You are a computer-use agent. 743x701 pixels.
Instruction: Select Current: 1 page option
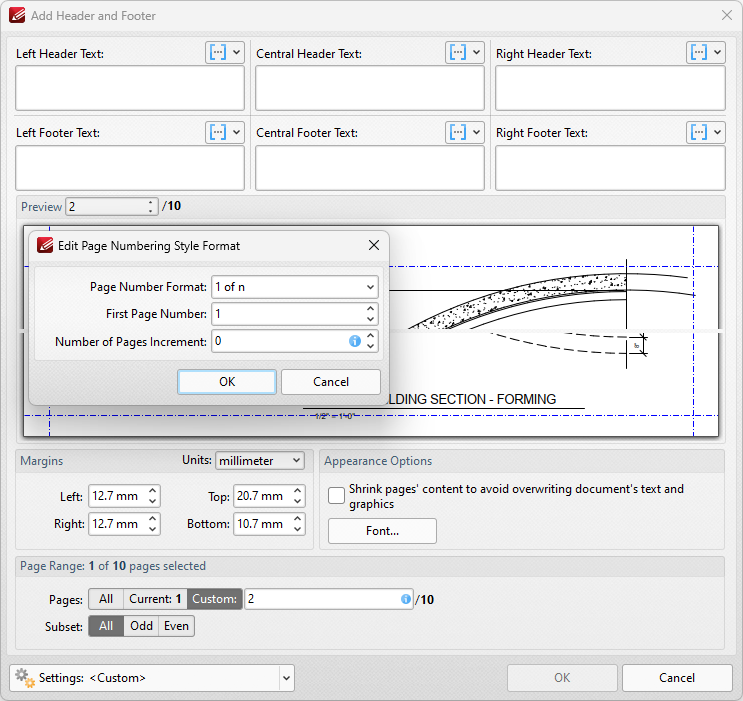pos(155,599)
